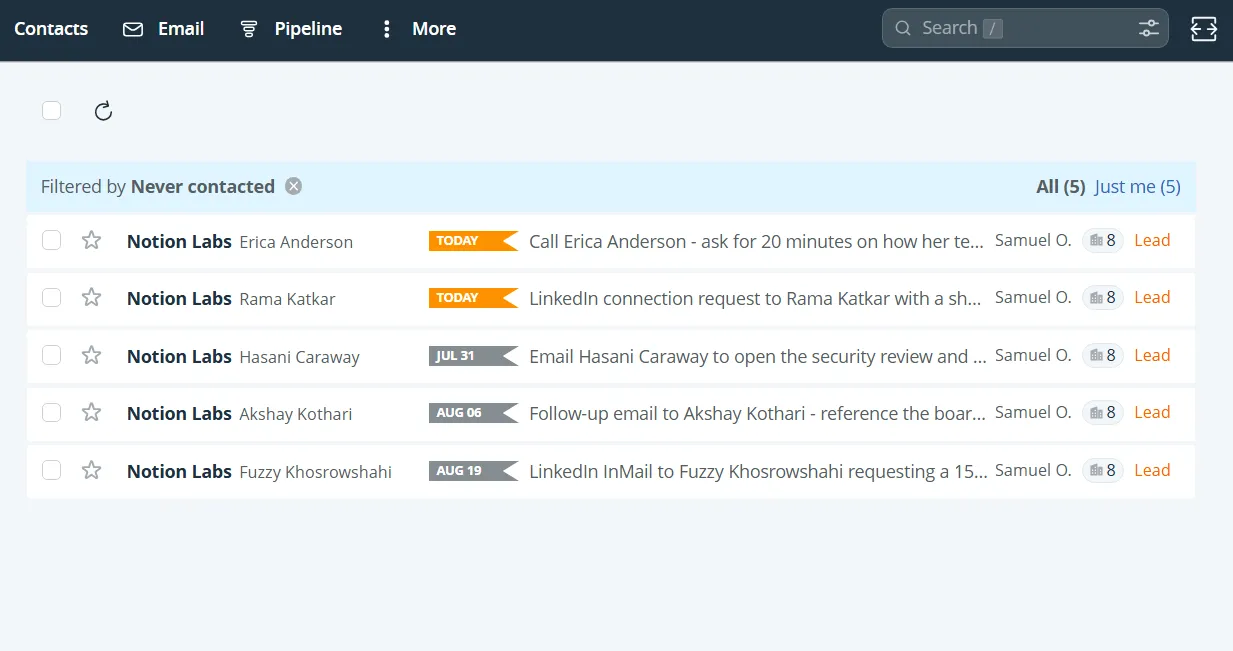
Task: Click Notion Labs in Fuzzy Khosrowshahi row
Action: (x=179, y=471)
